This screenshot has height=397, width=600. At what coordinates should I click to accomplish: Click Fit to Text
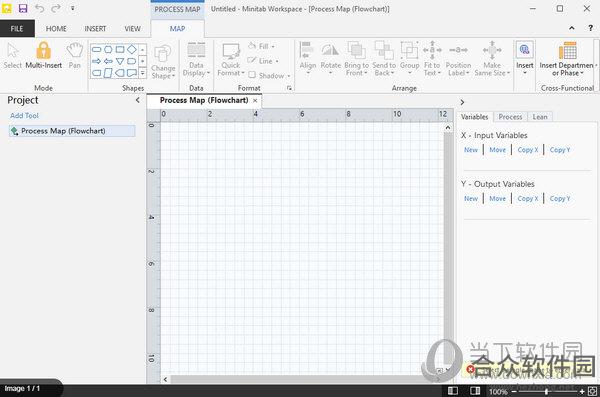[x=432, y=59]
